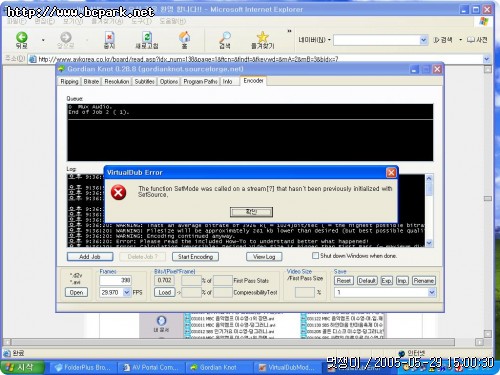Screen dimensions: 500x375
Task: Click the log pane scroll down arrow
Action: pyautogui.click(x=429, y=243)
